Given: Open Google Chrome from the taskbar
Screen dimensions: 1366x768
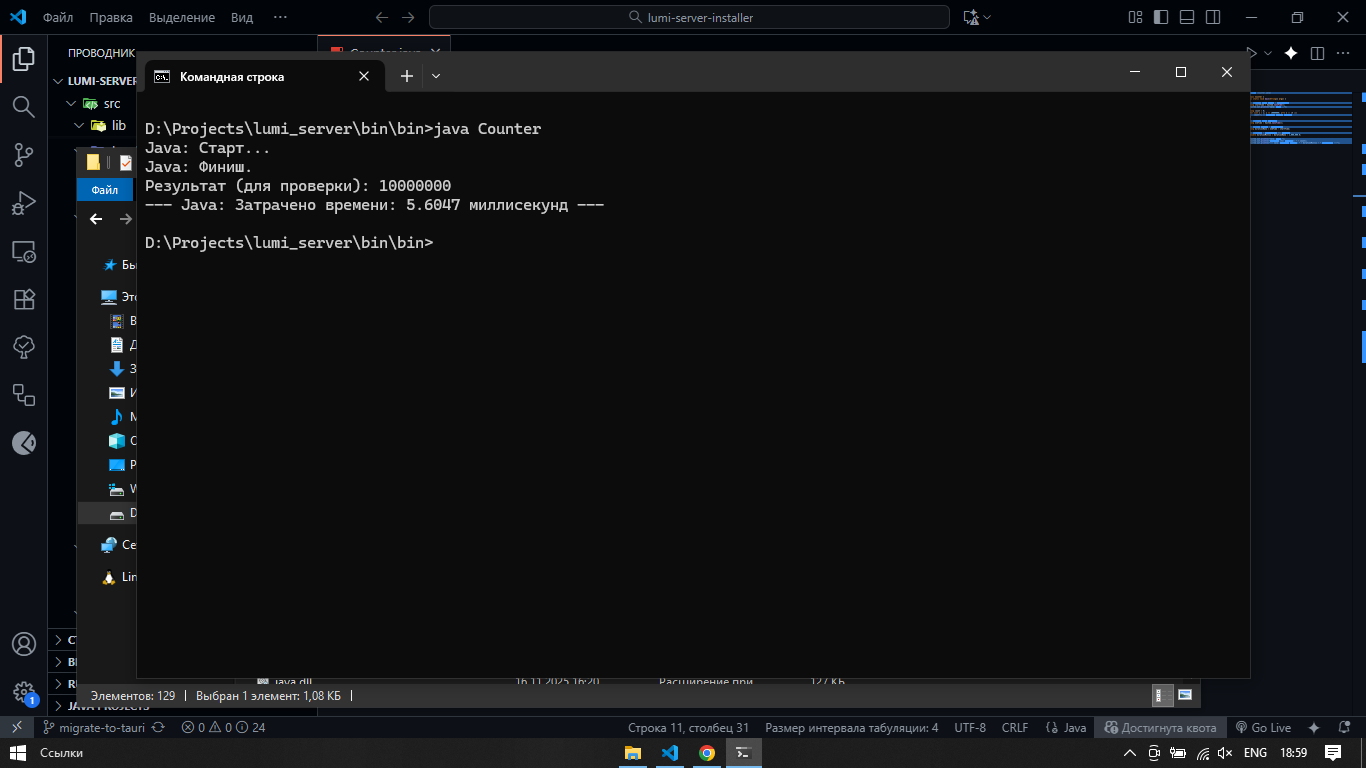Looking at the screenshot, I should point(707,753).
